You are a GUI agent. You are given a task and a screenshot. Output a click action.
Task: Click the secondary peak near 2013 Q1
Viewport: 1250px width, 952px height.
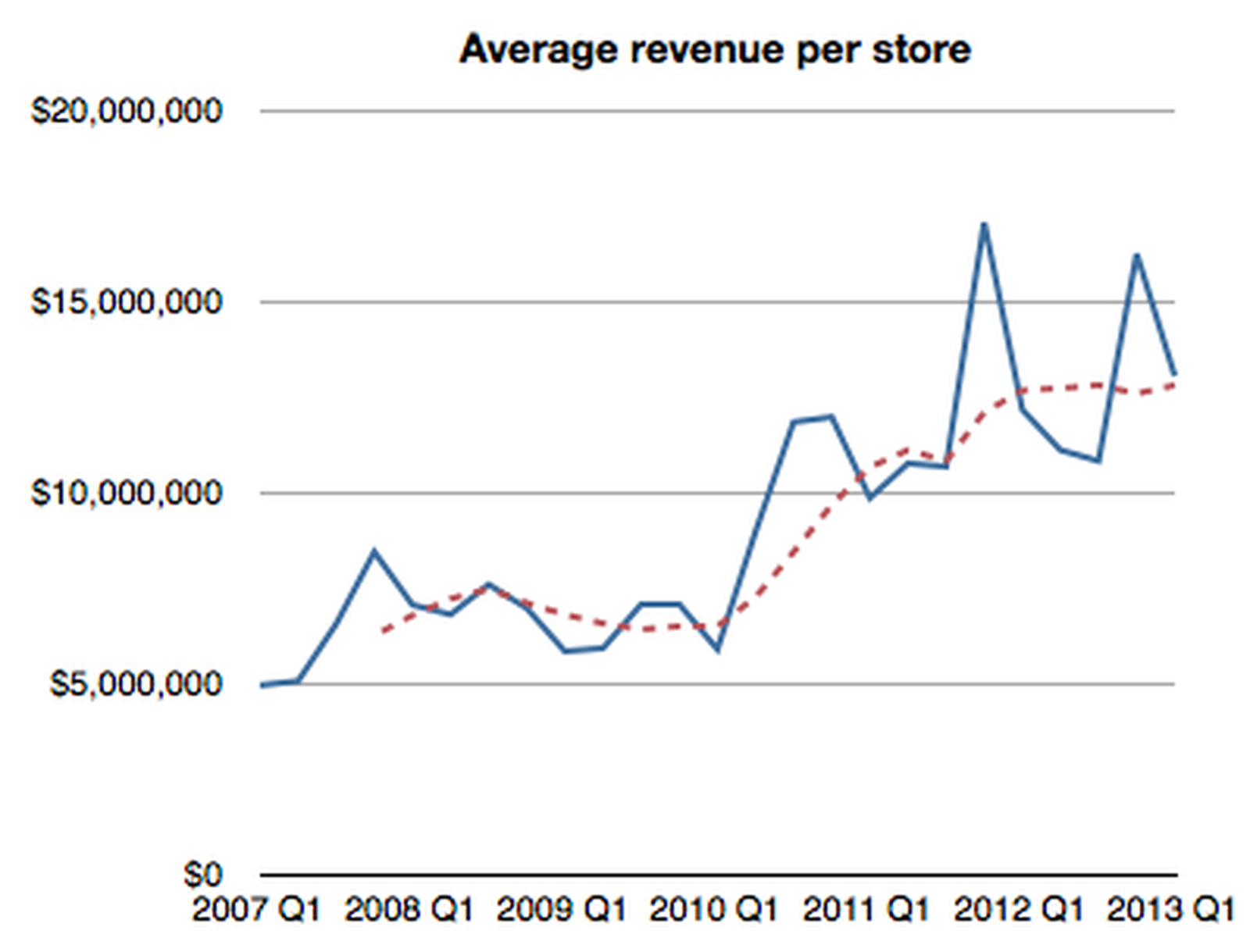1138,255
